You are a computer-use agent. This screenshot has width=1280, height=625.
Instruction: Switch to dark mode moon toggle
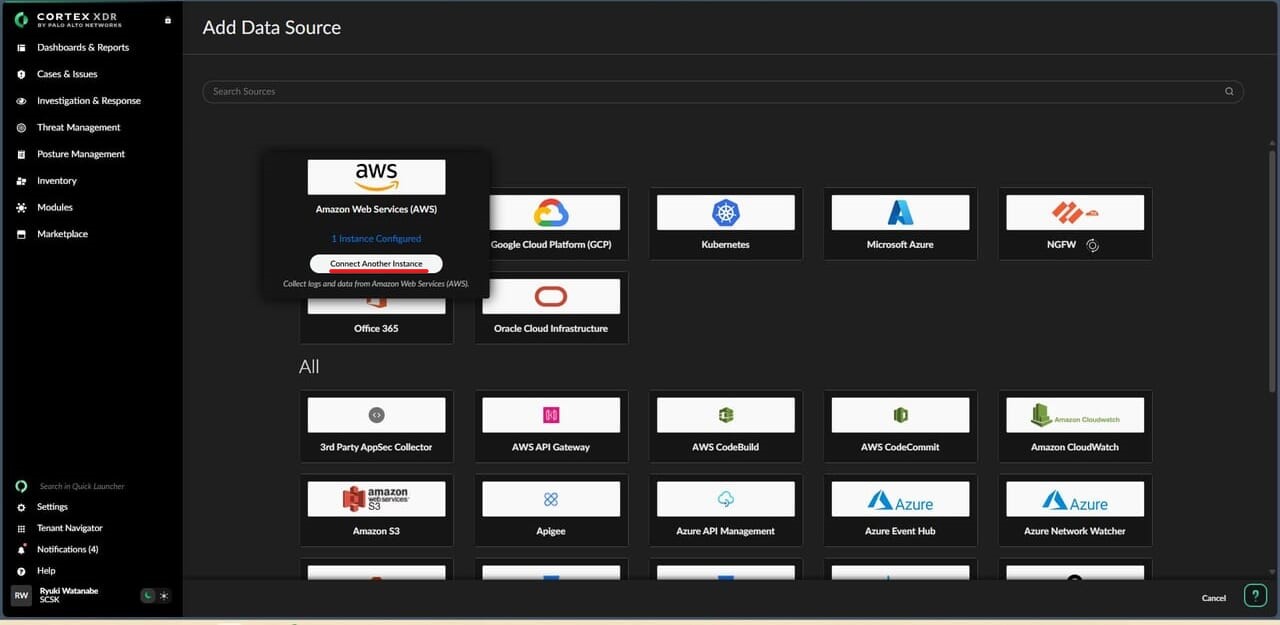pos(148,596)
